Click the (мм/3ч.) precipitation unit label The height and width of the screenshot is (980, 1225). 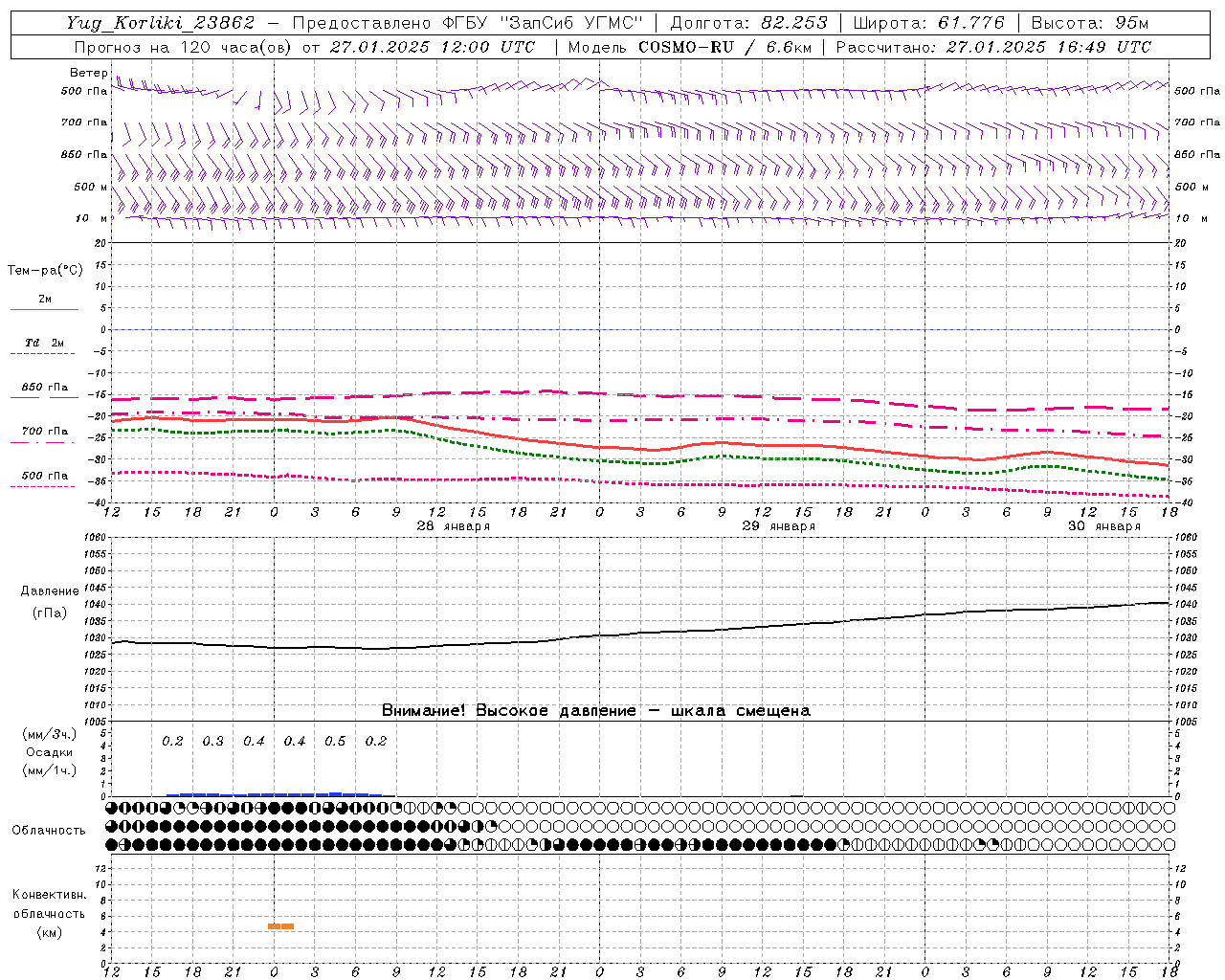[x=49, y=735]
